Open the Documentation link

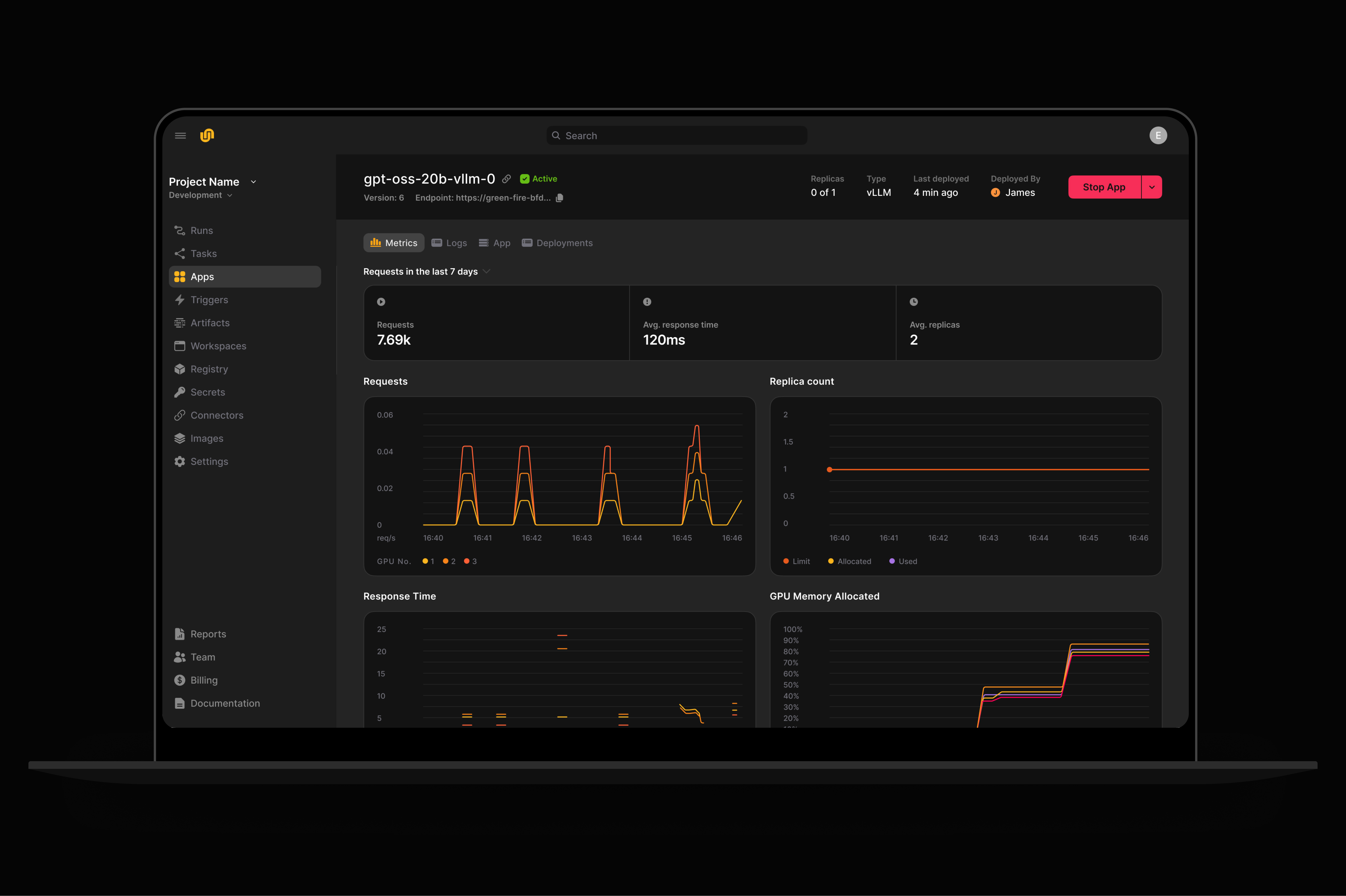pos(225,703)
